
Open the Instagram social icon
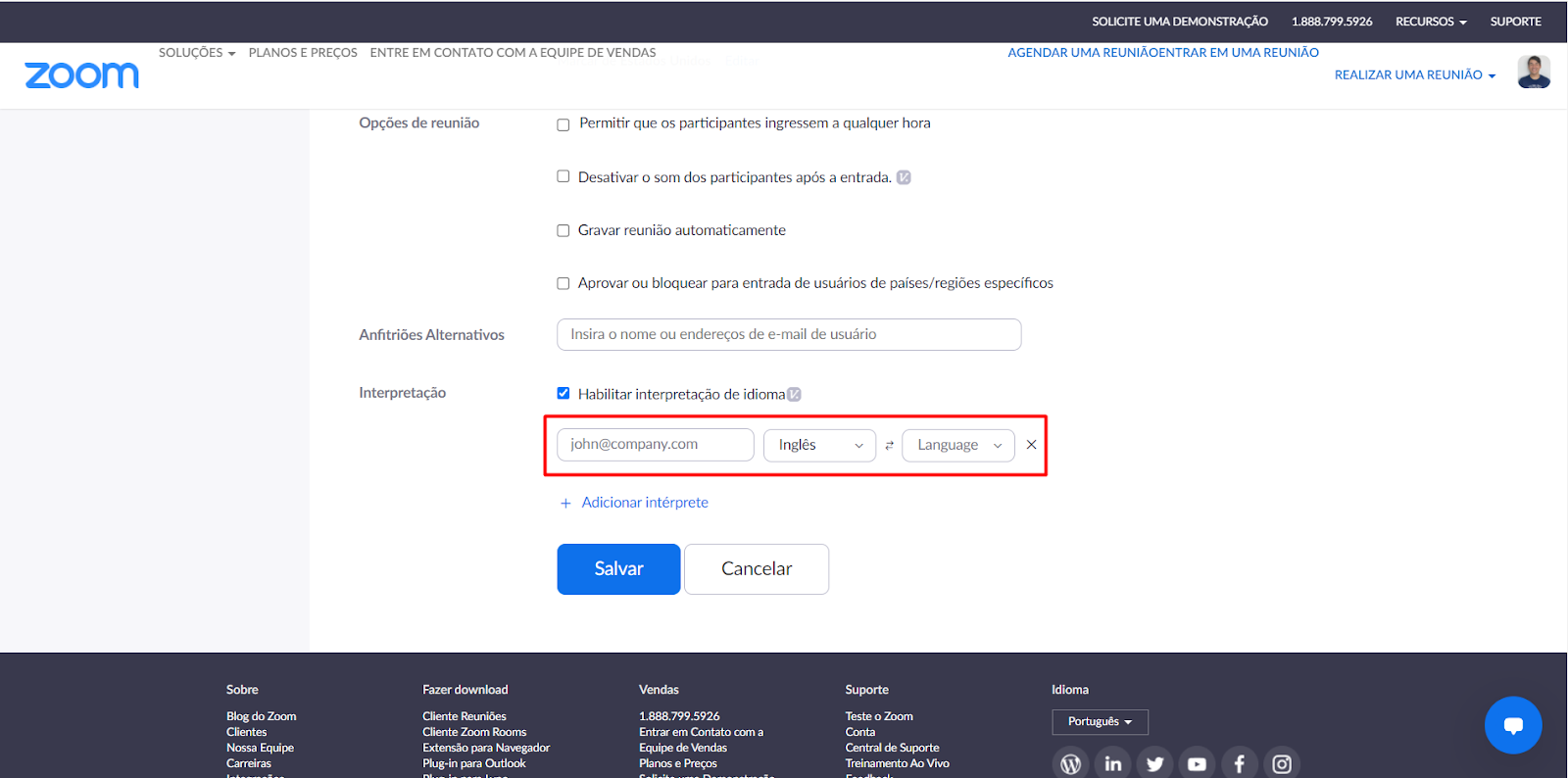(x=1282, y=763)
